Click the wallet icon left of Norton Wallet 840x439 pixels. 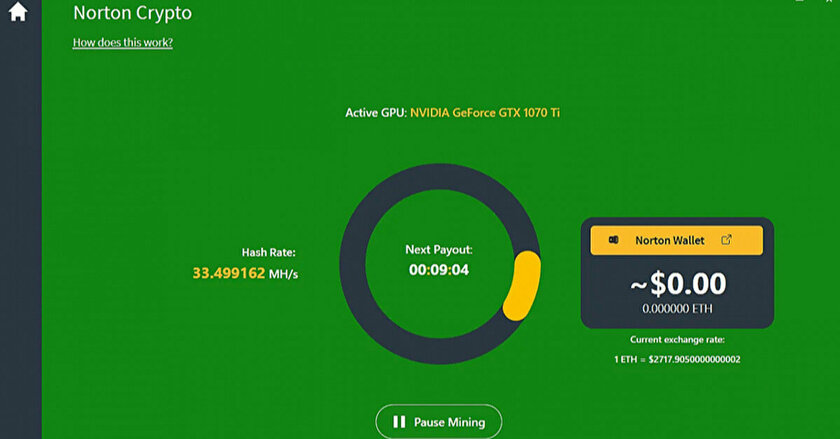(612, 240)
